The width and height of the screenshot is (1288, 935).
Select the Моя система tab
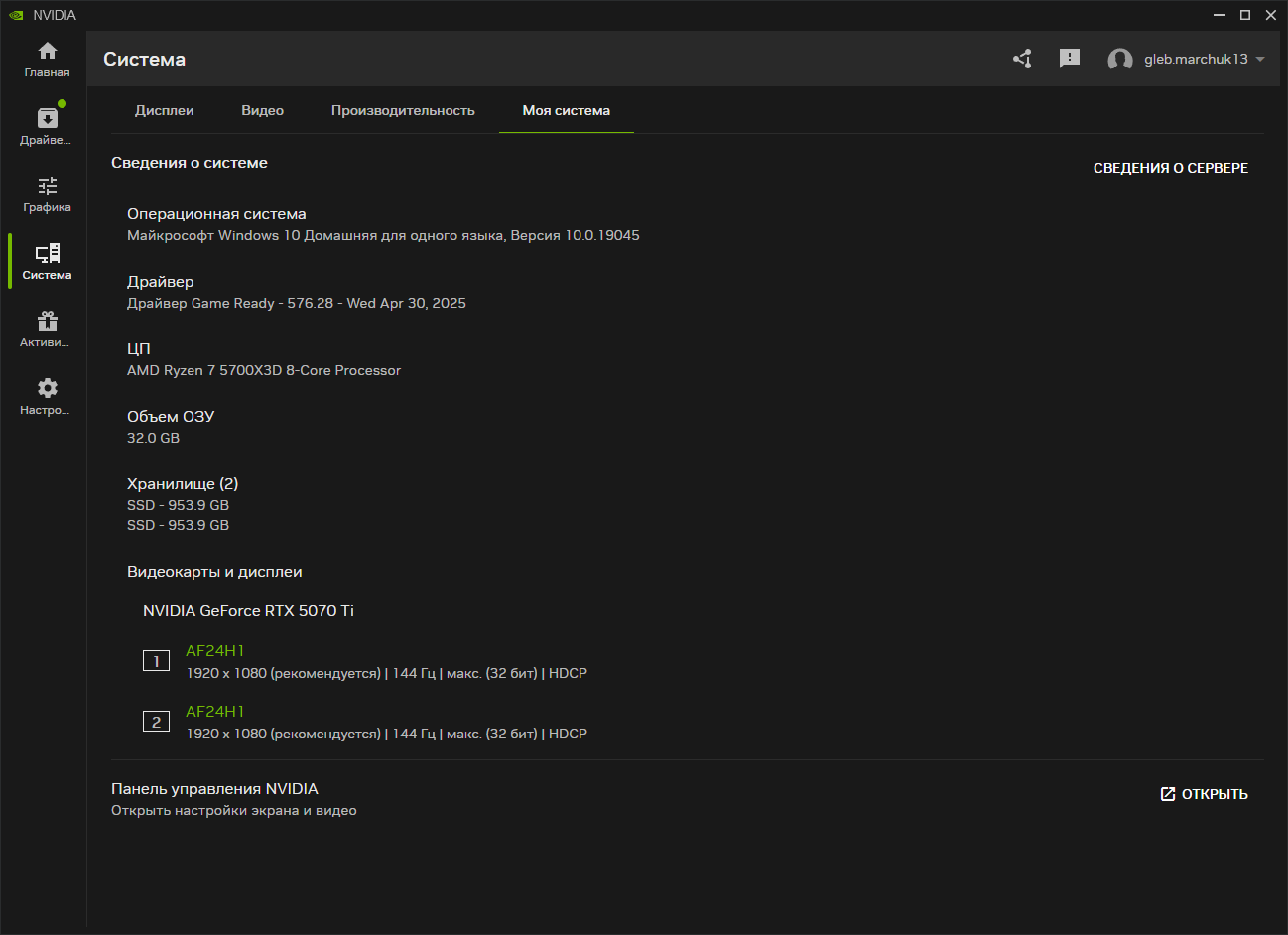click(567, 110)
